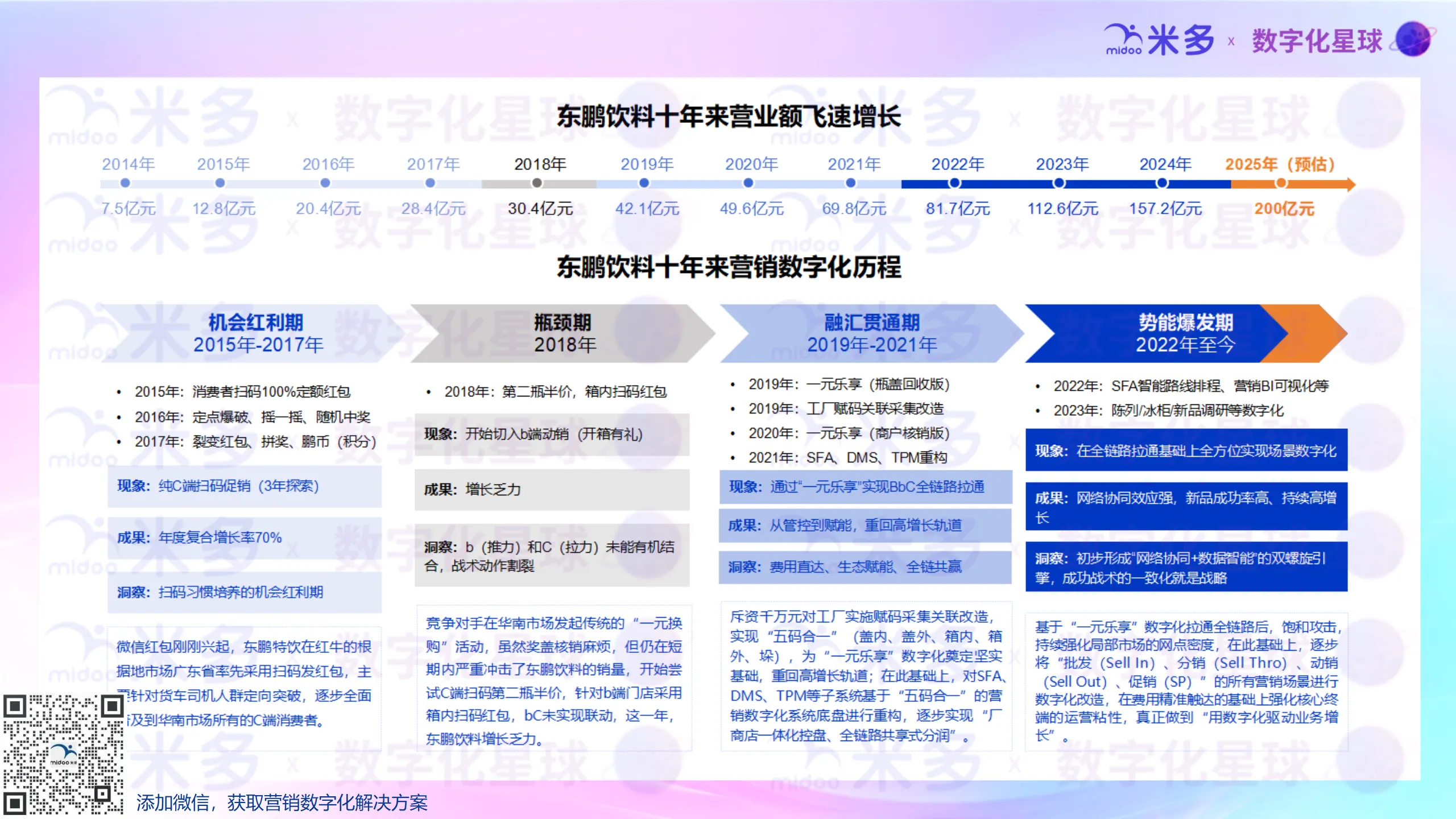Click bullet 2015年：消费者扫码100%定额红包
1456x819 pixels.
pos(242,392)
